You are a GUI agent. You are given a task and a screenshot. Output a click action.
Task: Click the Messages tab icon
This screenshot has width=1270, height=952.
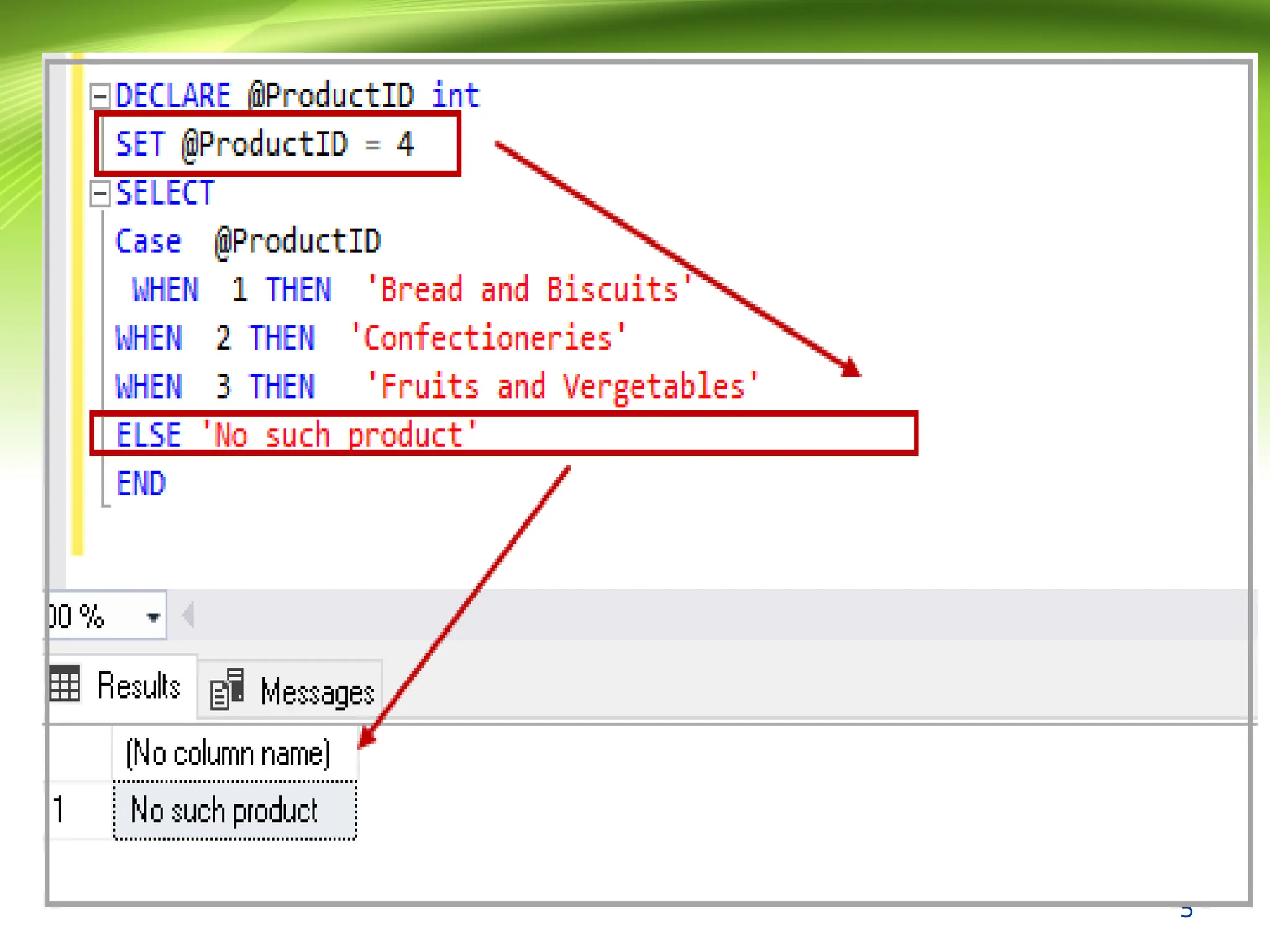(227, 689)
